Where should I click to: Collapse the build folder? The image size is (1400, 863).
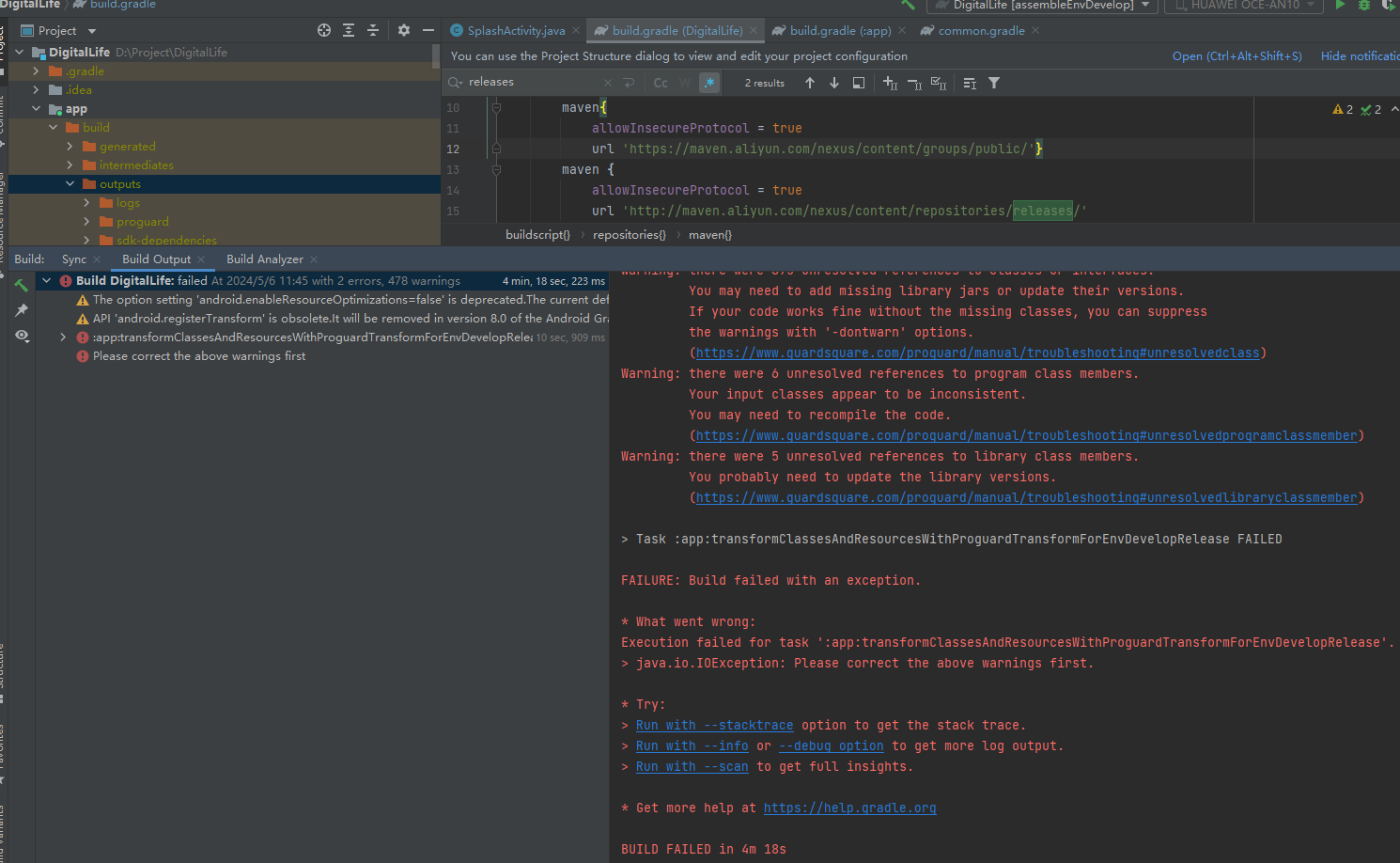(x=53, y=127)
